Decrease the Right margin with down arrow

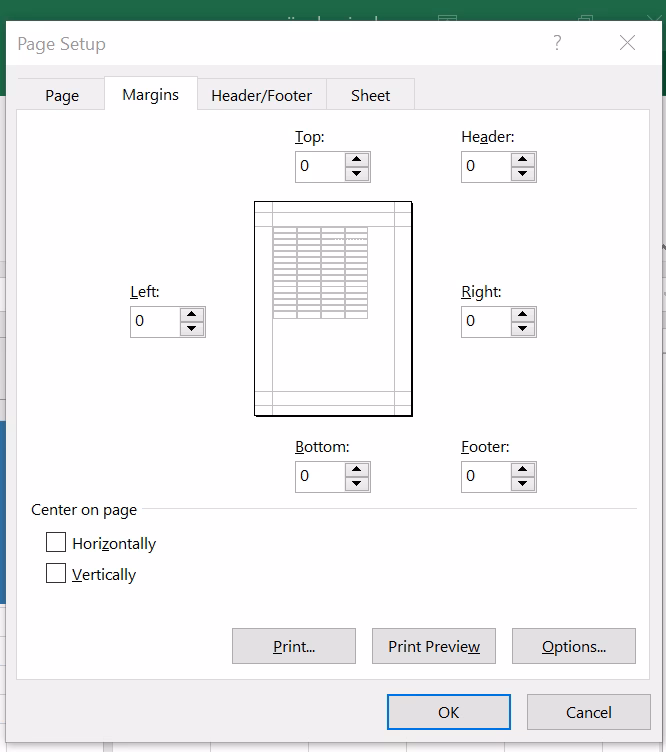coord(523,329)
